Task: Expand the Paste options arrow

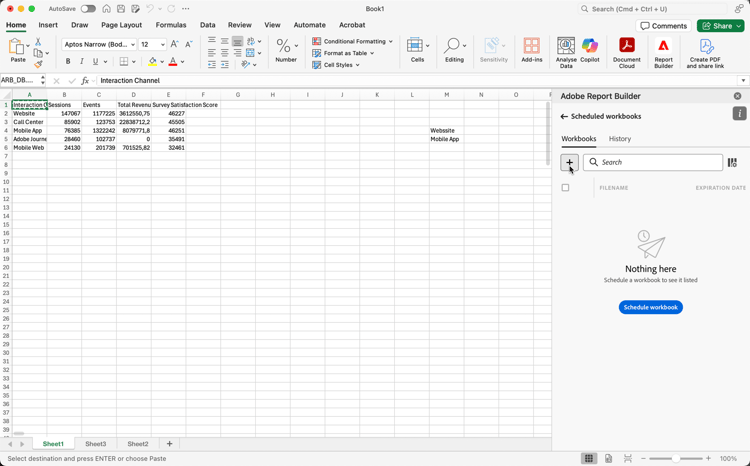Action: click(28, 45)
